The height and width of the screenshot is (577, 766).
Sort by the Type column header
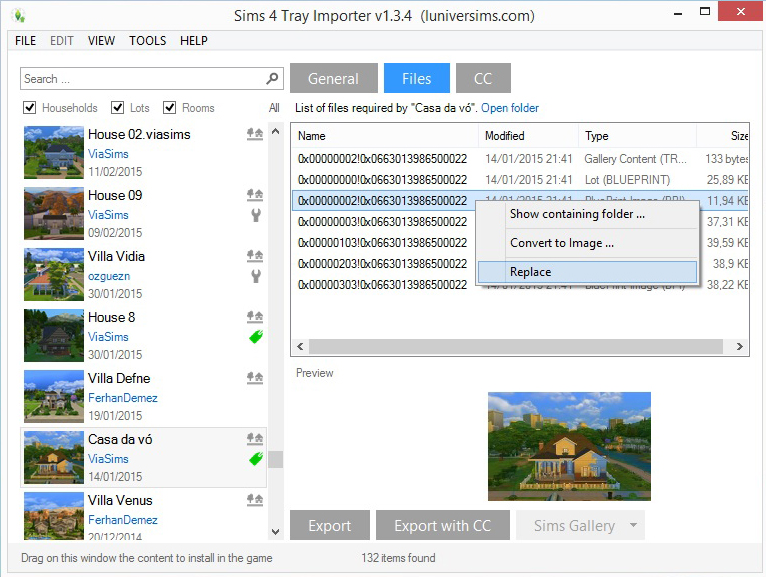tap(638, 136)
